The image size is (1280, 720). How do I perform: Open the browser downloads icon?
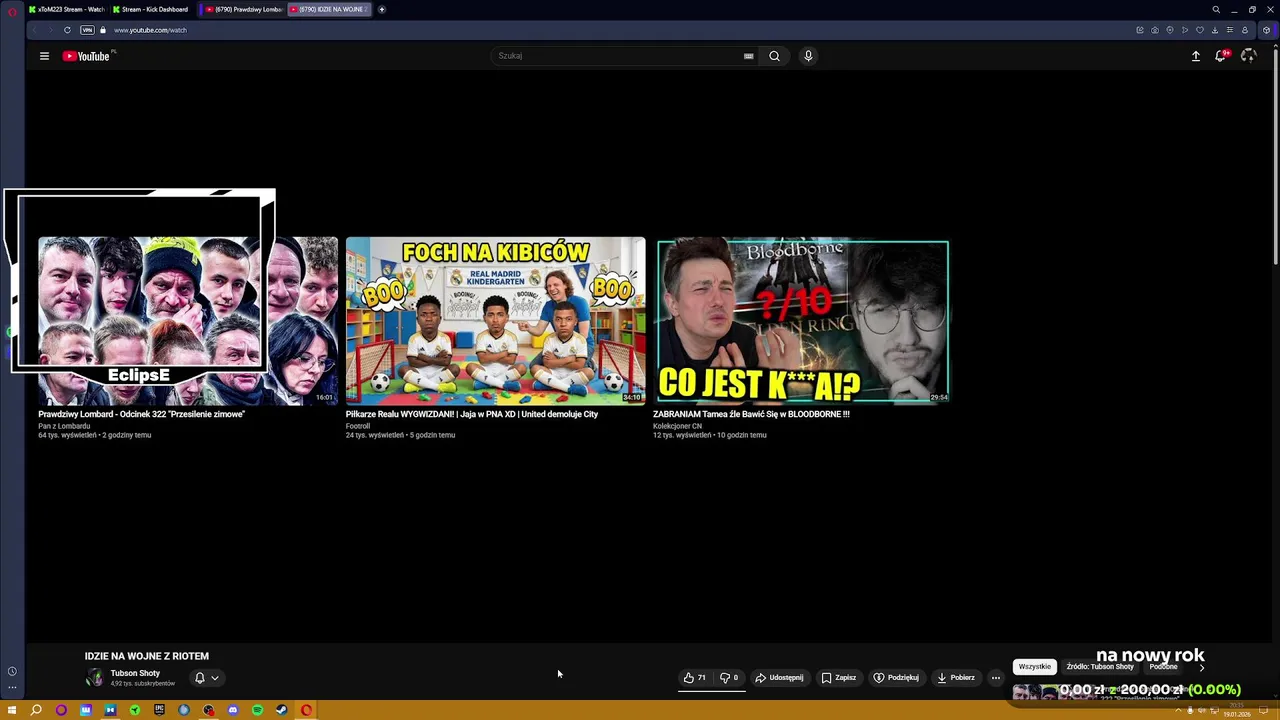click(1215, 30)
